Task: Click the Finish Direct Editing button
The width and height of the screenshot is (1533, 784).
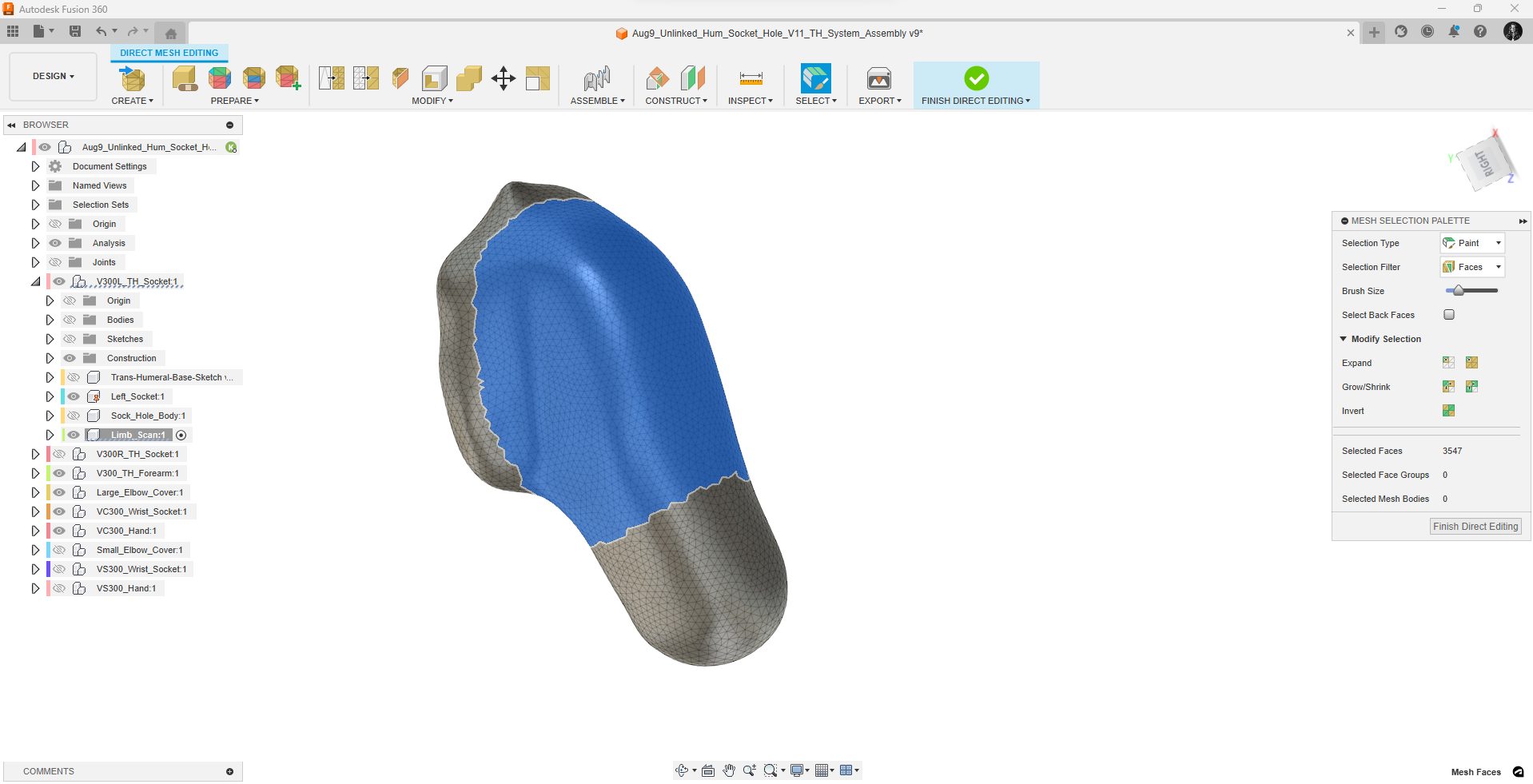Action: coord(1475,526)
